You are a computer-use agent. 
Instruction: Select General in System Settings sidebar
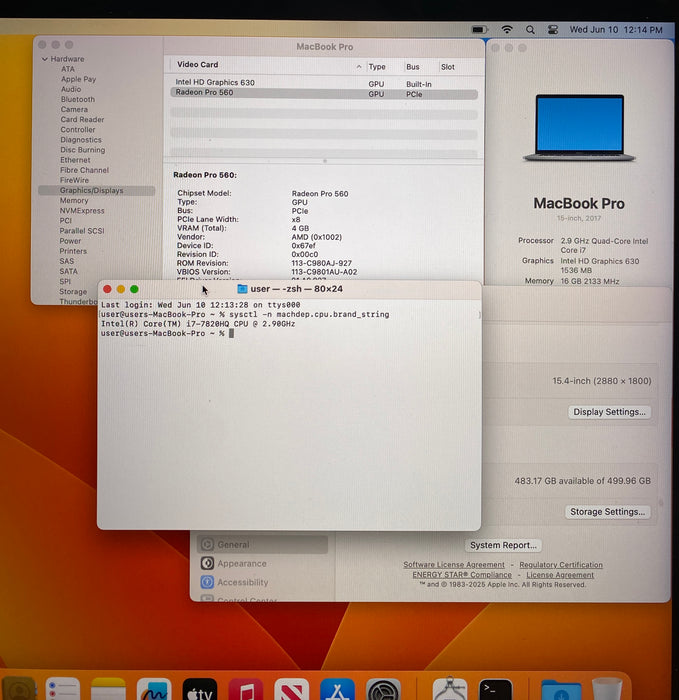point(262,545)
